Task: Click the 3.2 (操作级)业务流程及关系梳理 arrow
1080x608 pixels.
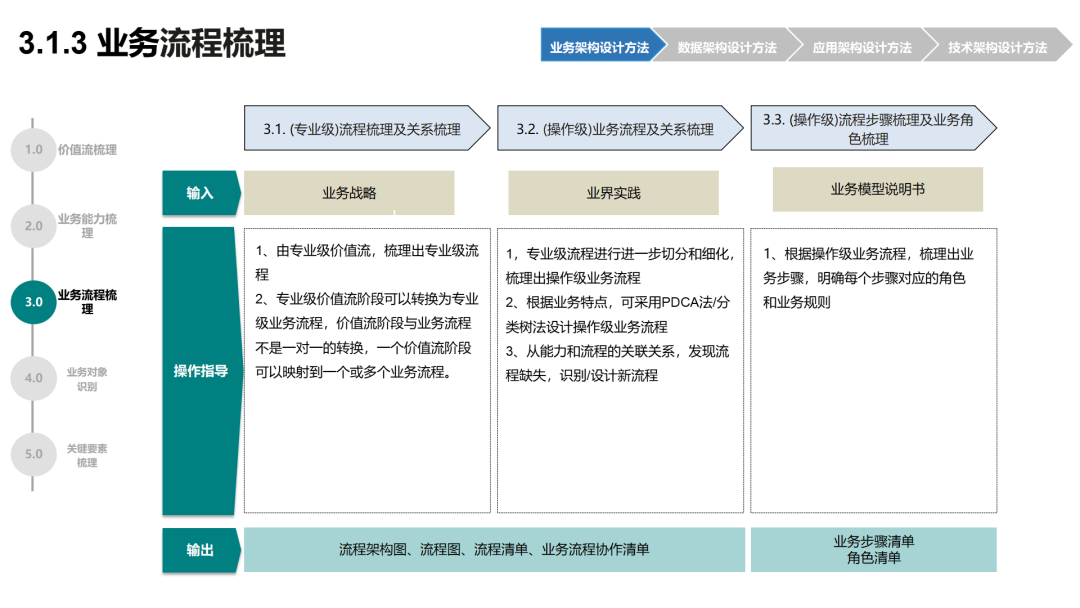Action: tap(620, 128)
